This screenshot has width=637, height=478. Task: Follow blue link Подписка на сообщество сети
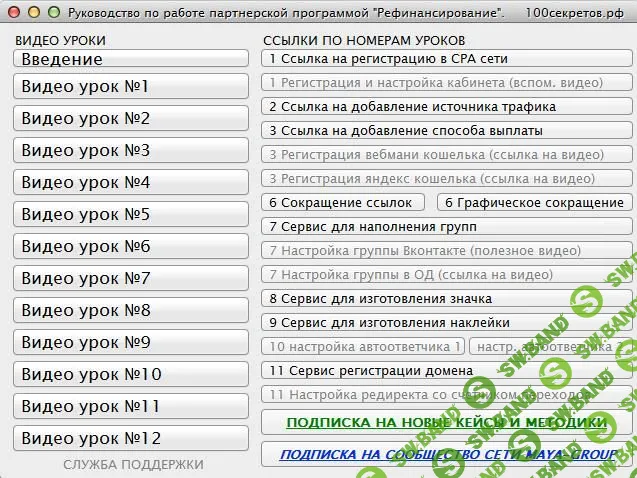pos(446,455)
